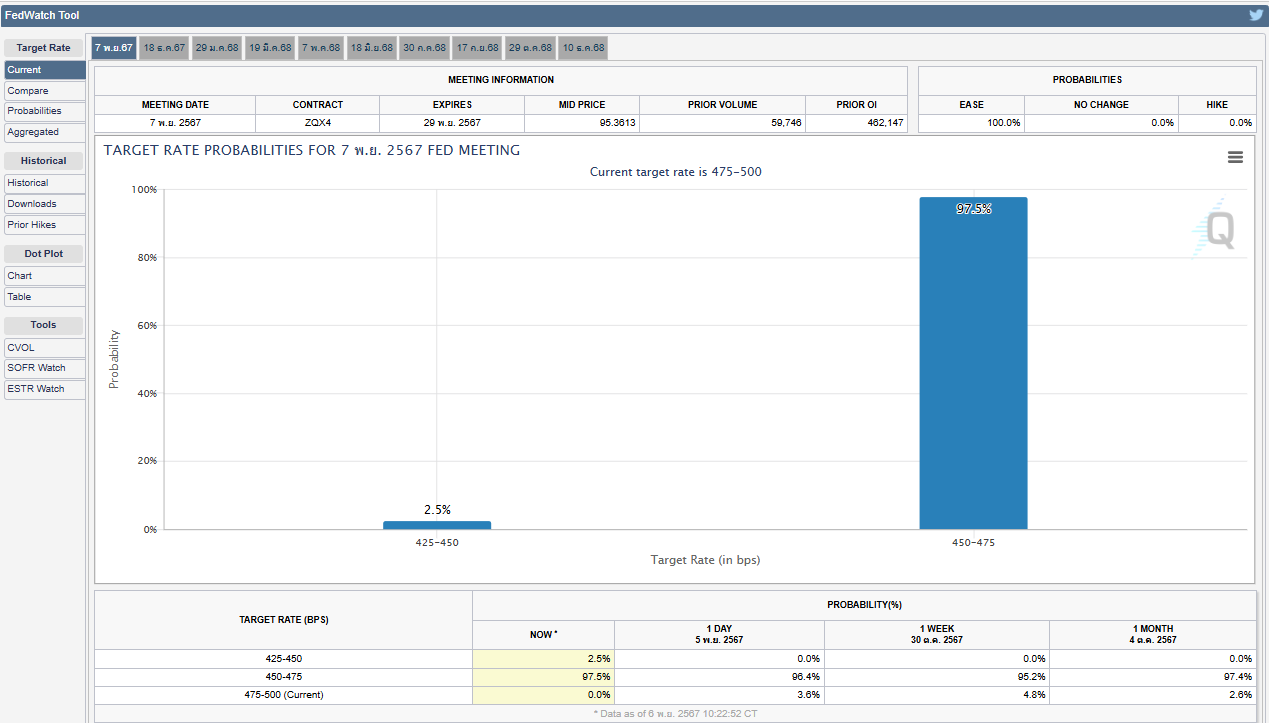Click the '450-475' row label in table
The image size is (1269, 723).
[283, 677]
